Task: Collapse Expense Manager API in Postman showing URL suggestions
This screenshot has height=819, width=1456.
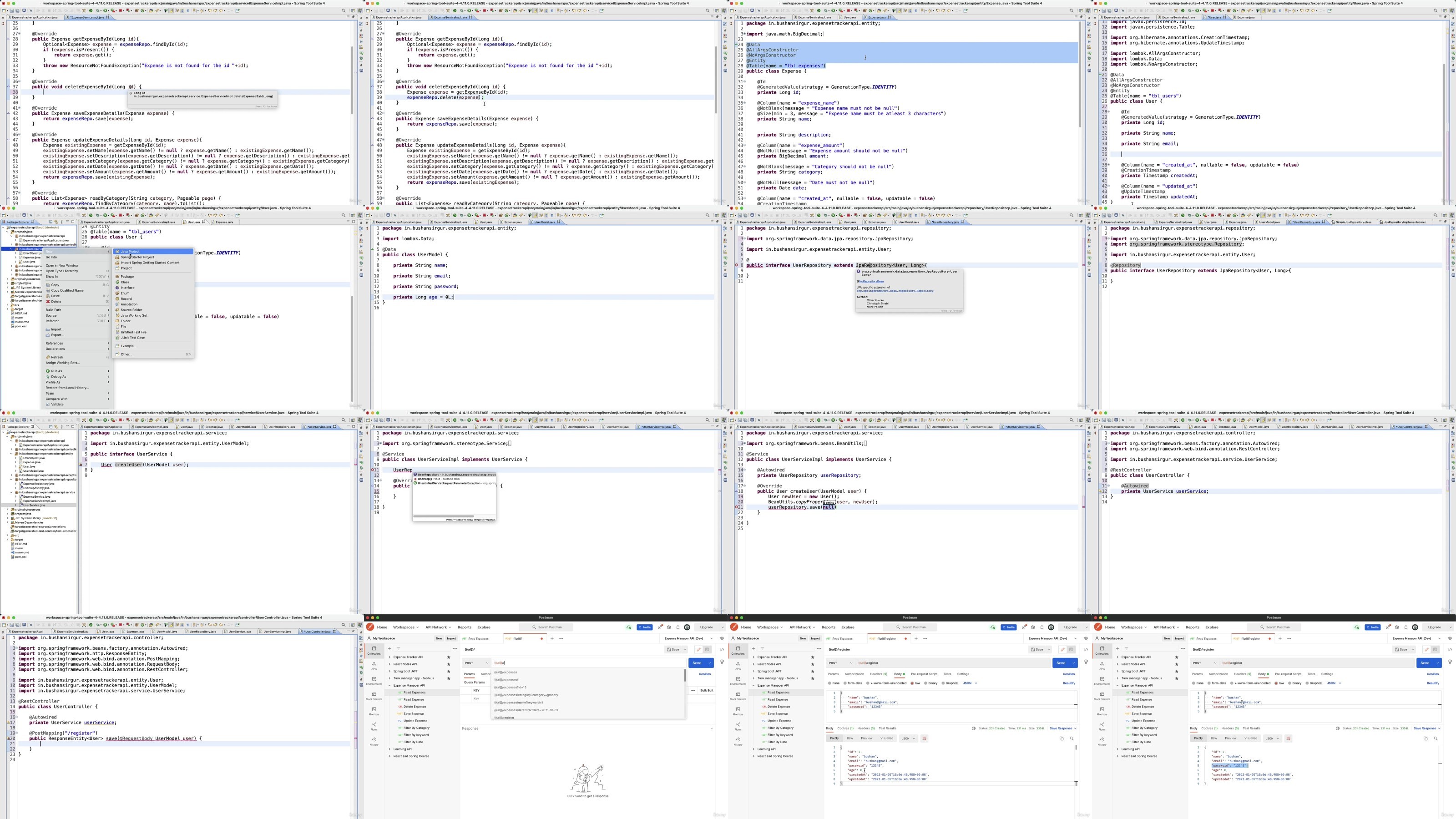Action: [x=389, y=685]
